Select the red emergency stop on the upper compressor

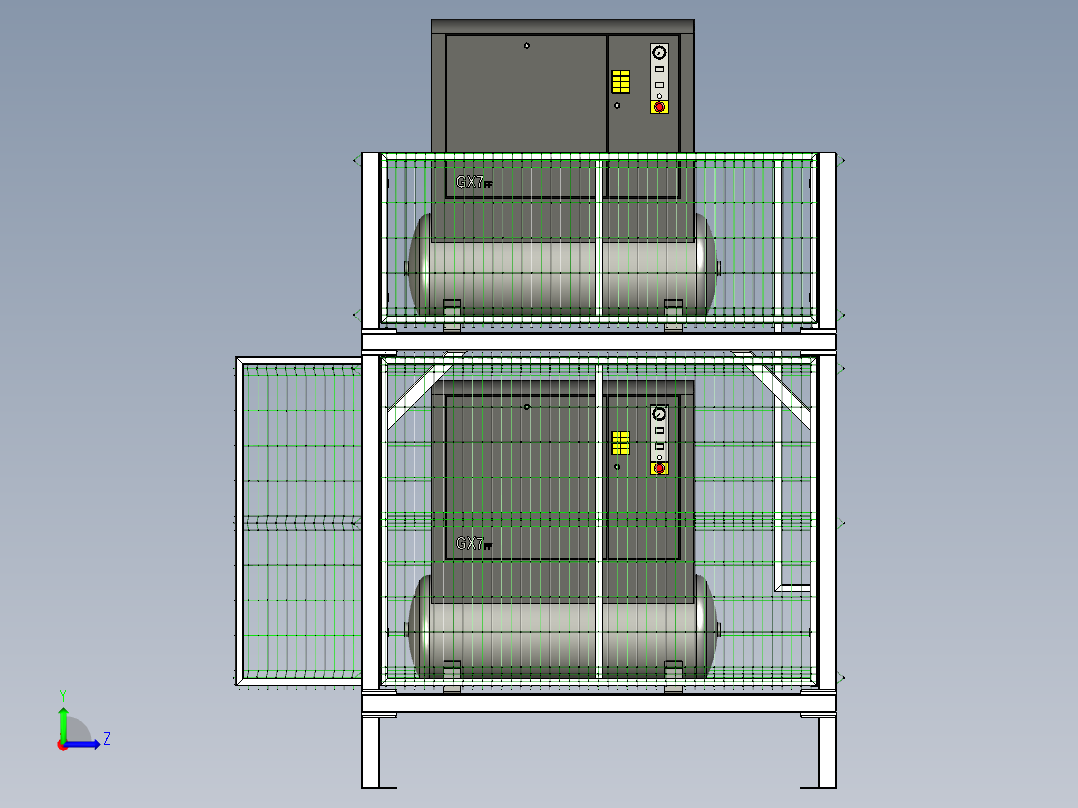tap(659, 107)
